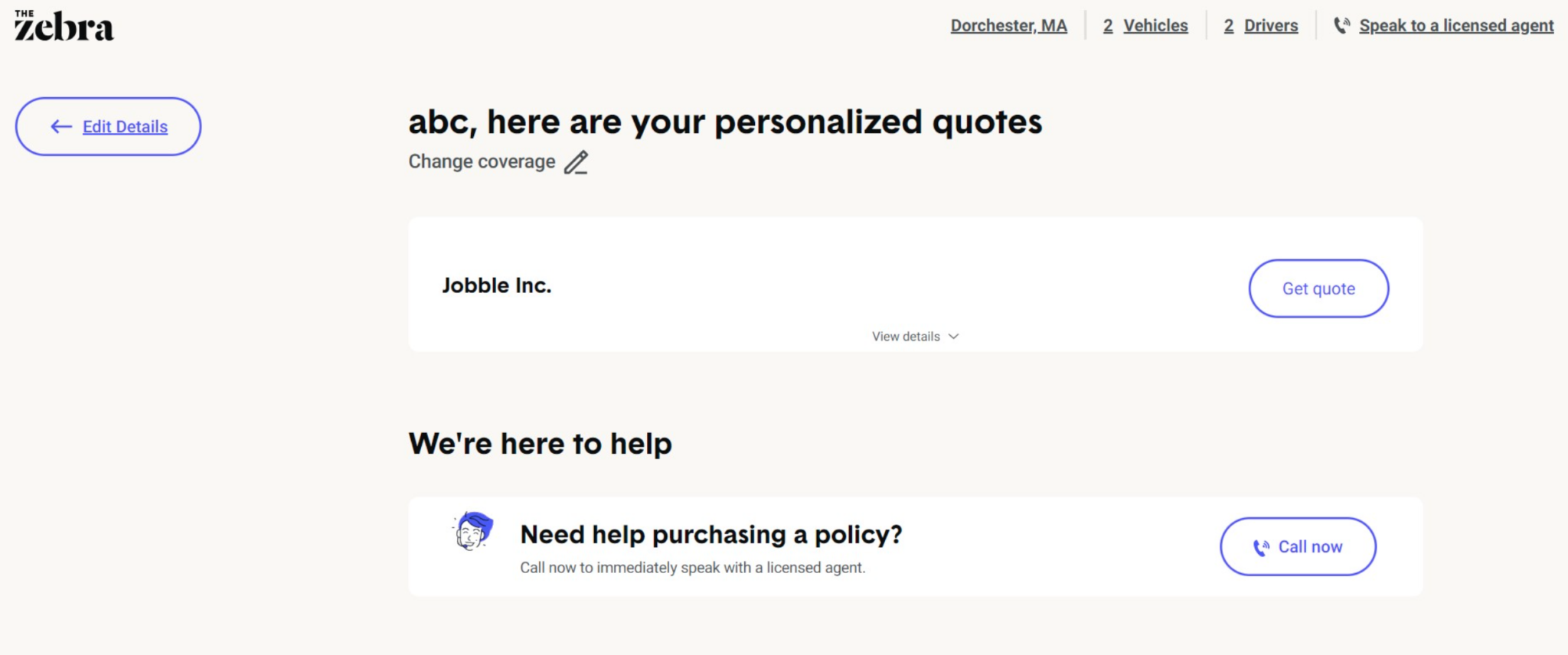1568x655 pixels.
Task: Open View details for Jobble Inc.
Action: (x=906, y=337)
